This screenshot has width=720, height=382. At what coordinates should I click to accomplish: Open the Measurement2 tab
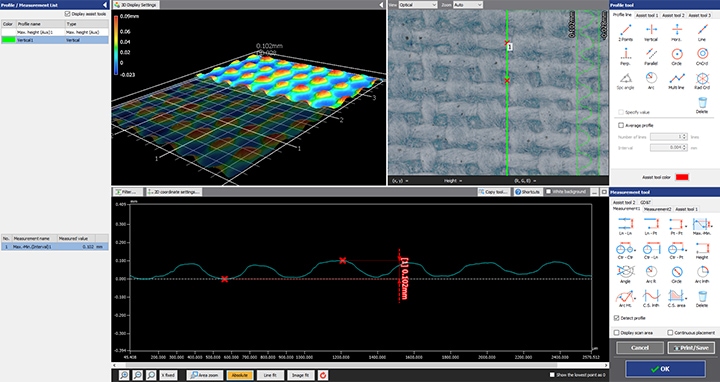point(657,209)
